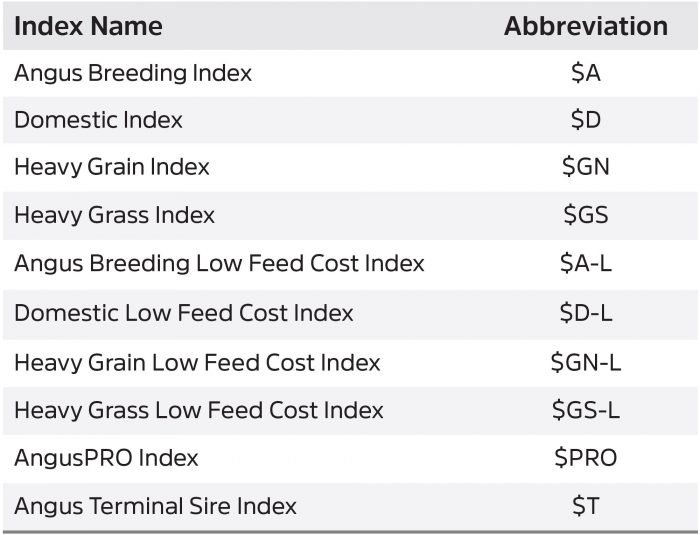
Task: Click the $A-L abbreviation cell
Action: coord(585,263)
